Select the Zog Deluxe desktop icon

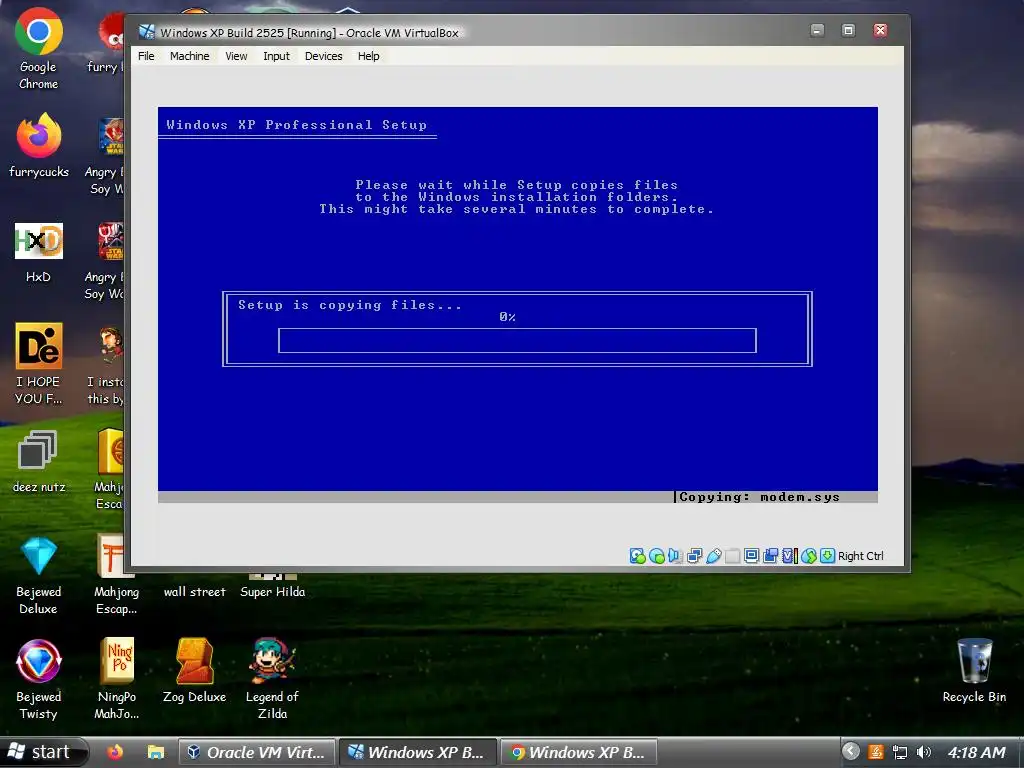coord(195,671)
